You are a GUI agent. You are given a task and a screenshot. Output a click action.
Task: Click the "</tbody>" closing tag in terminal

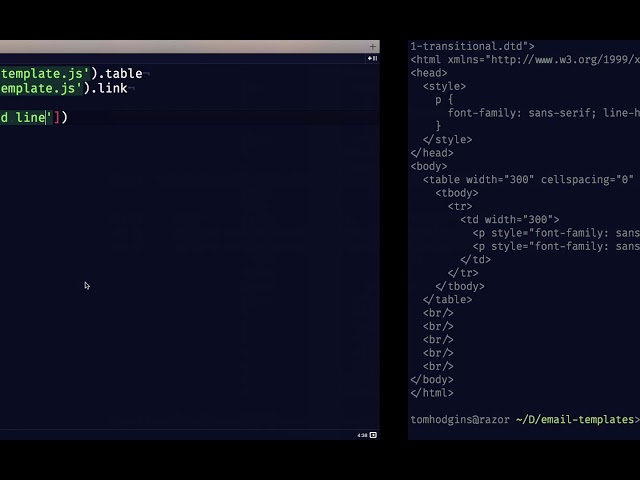[x=460, y=287]
